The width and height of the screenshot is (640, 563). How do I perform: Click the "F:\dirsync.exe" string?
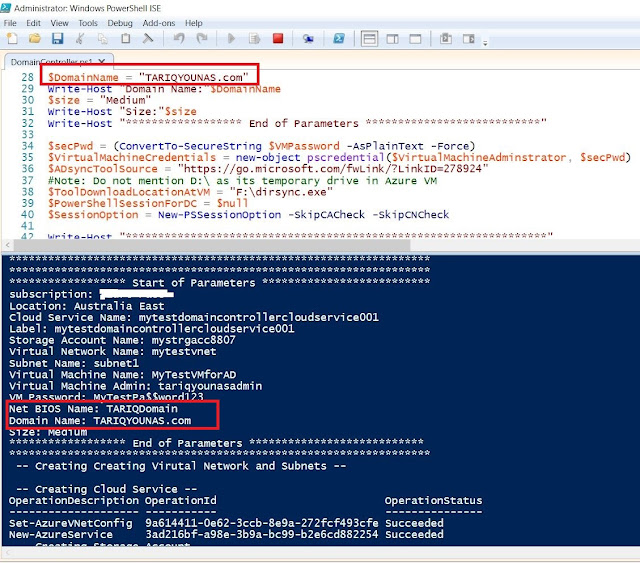point(281,192)
